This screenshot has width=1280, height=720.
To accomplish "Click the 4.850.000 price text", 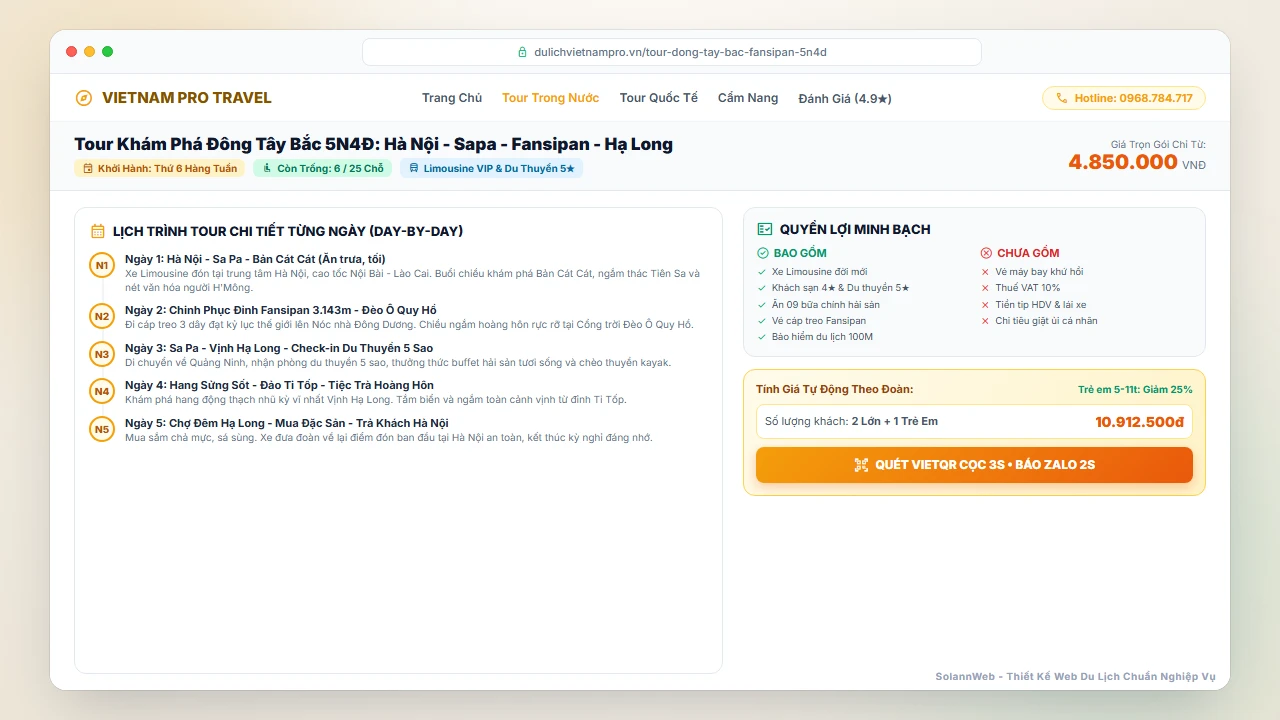I will tap(1122, 162).
